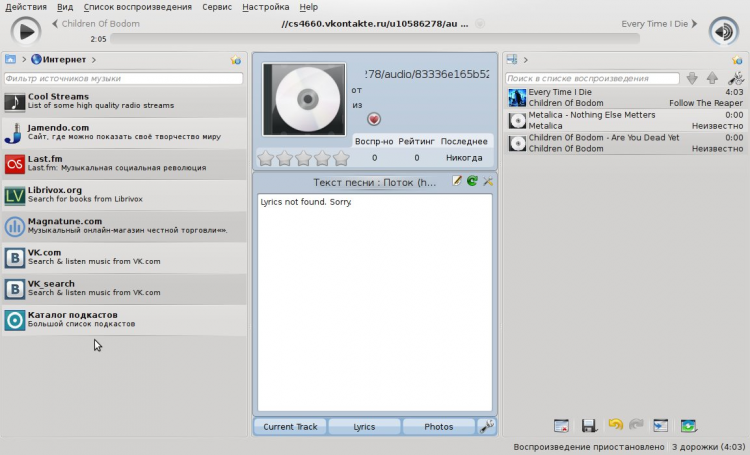Click the edit lyrics pencil icon
The height and width of the screenshot is (455, 750).
coord(457,181)
